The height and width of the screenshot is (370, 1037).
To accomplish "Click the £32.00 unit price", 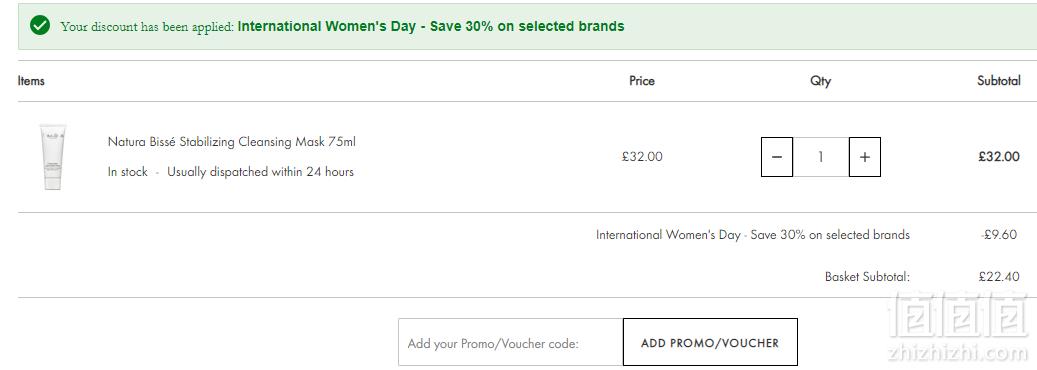I will click(642, 157).
